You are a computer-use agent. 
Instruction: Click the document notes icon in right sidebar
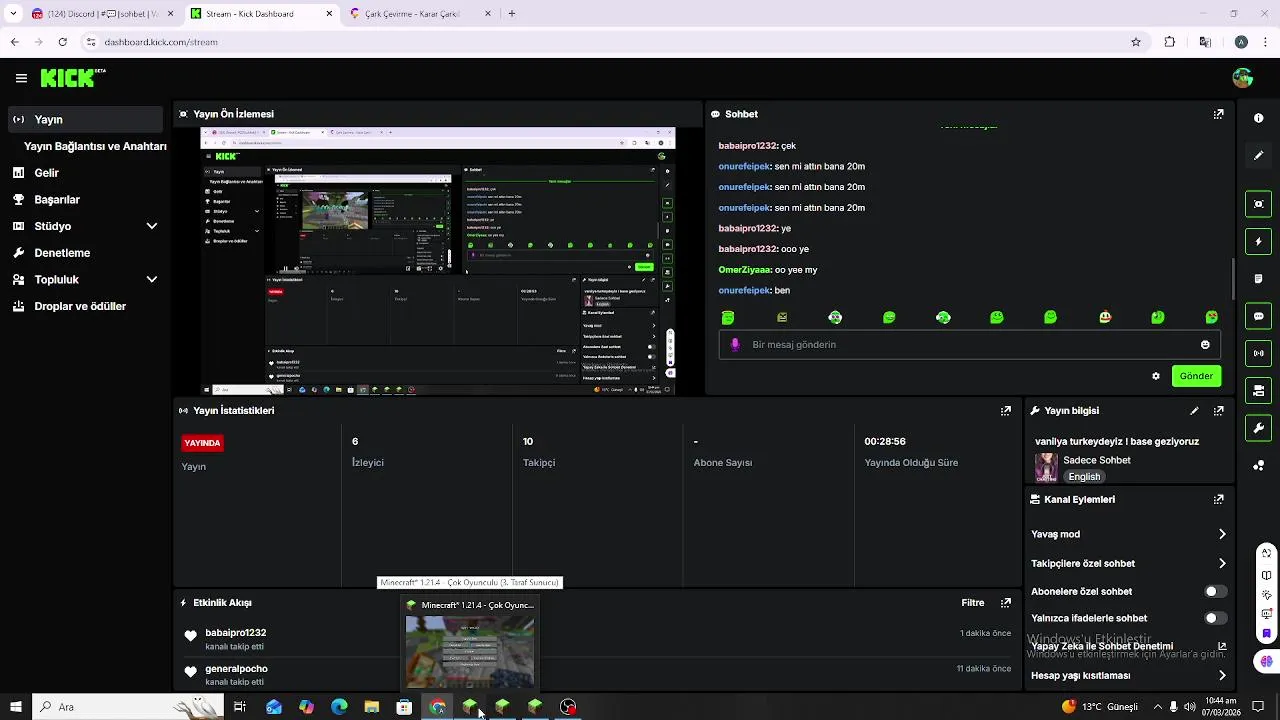tap(1258, 279)
